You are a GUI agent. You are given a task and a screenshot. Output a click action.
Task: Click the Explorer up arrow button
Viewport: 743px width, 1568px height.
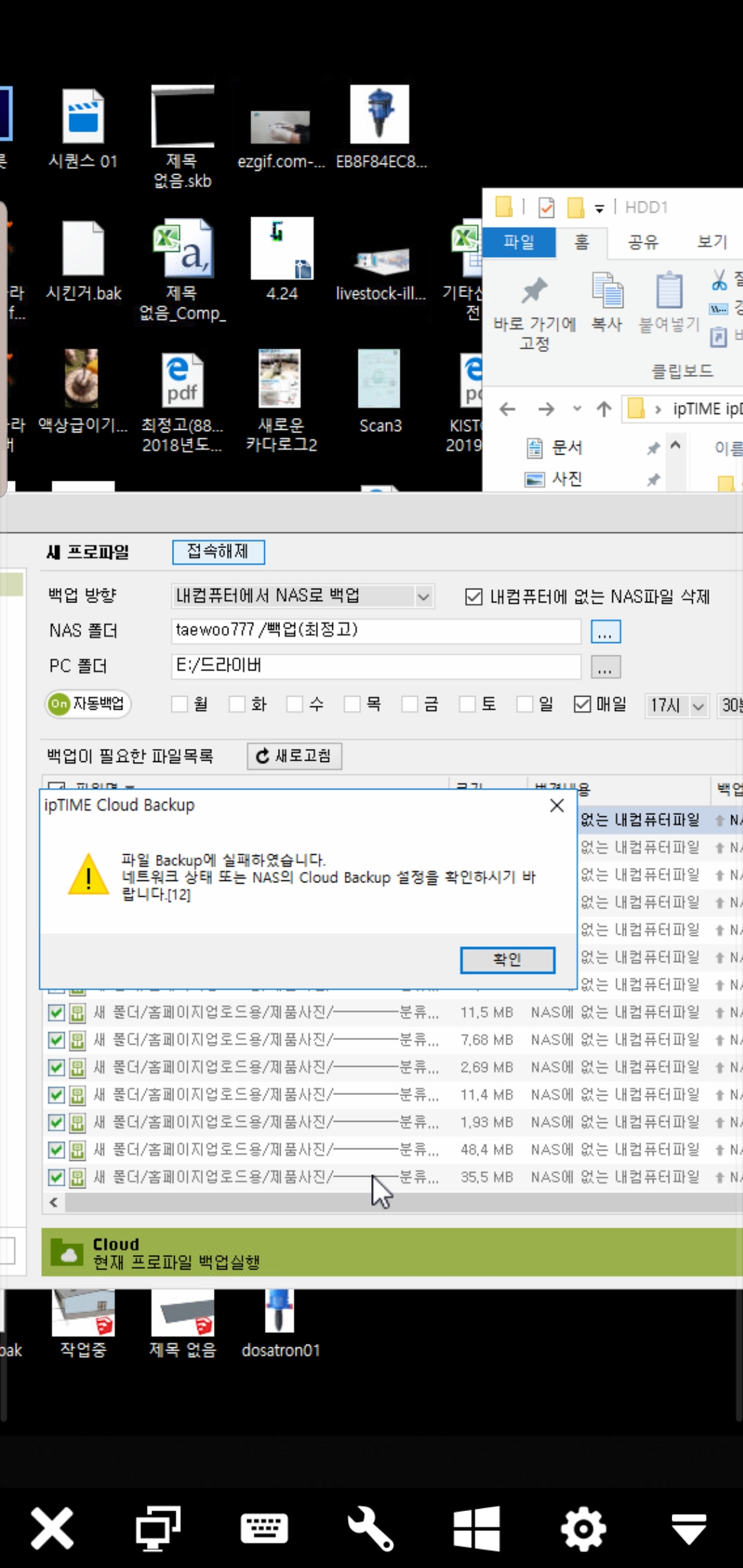coord(604,409)
